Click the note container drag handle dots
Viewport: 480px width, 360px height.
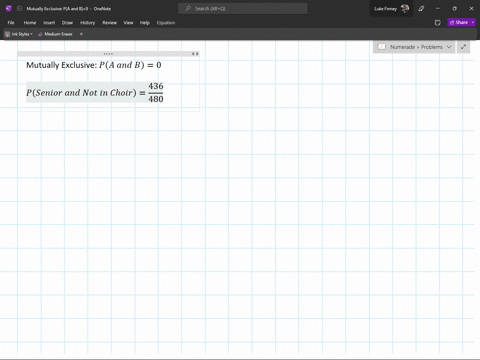tap(108, 54)
